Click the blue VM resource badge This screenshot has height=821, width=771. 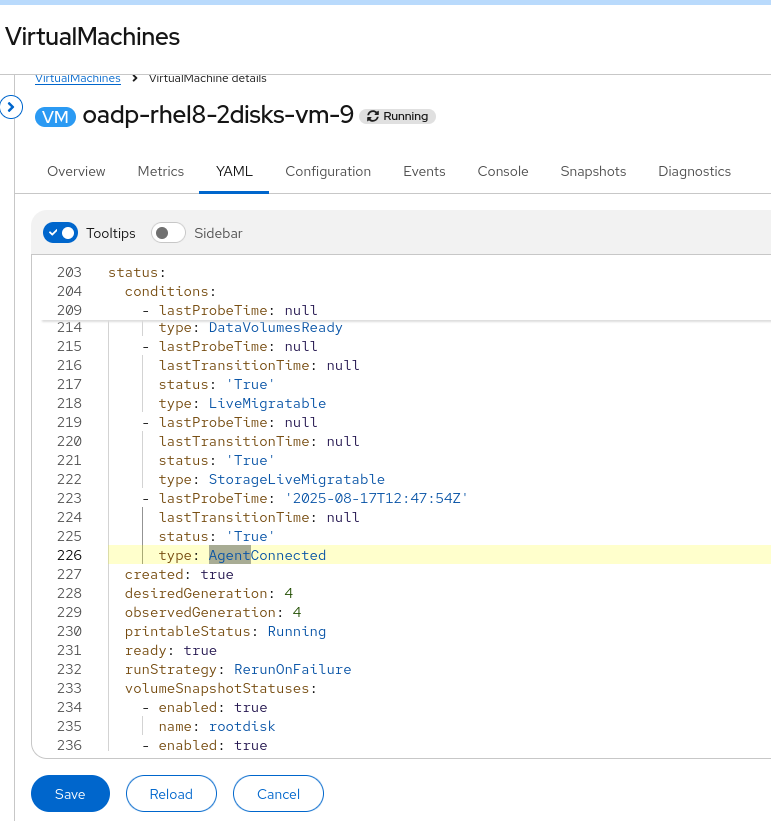[x=55, y=116]
